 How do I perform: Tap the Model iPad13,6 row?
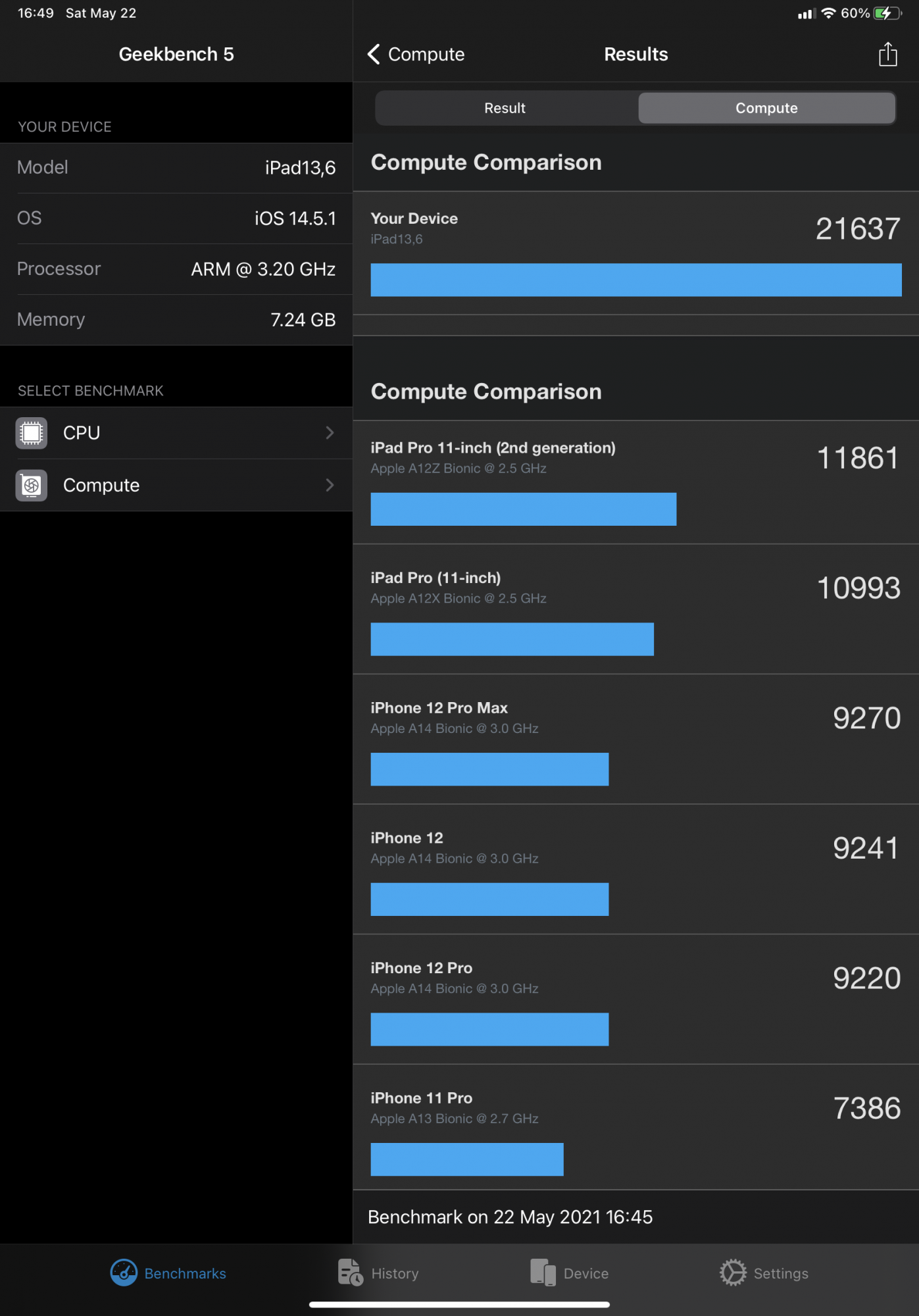click(176, 168)
